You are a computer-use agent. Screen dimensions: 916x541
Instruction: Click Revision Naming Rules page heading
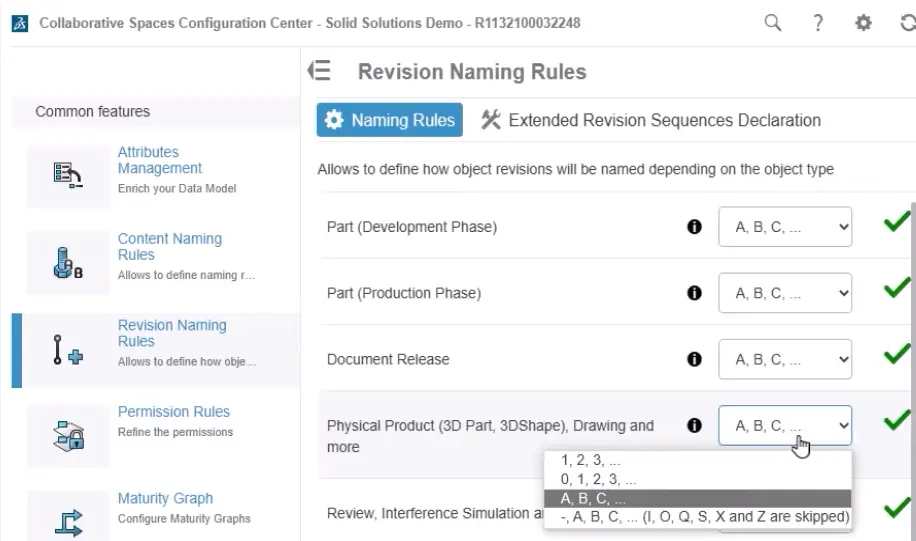click(x=472, y=71)
